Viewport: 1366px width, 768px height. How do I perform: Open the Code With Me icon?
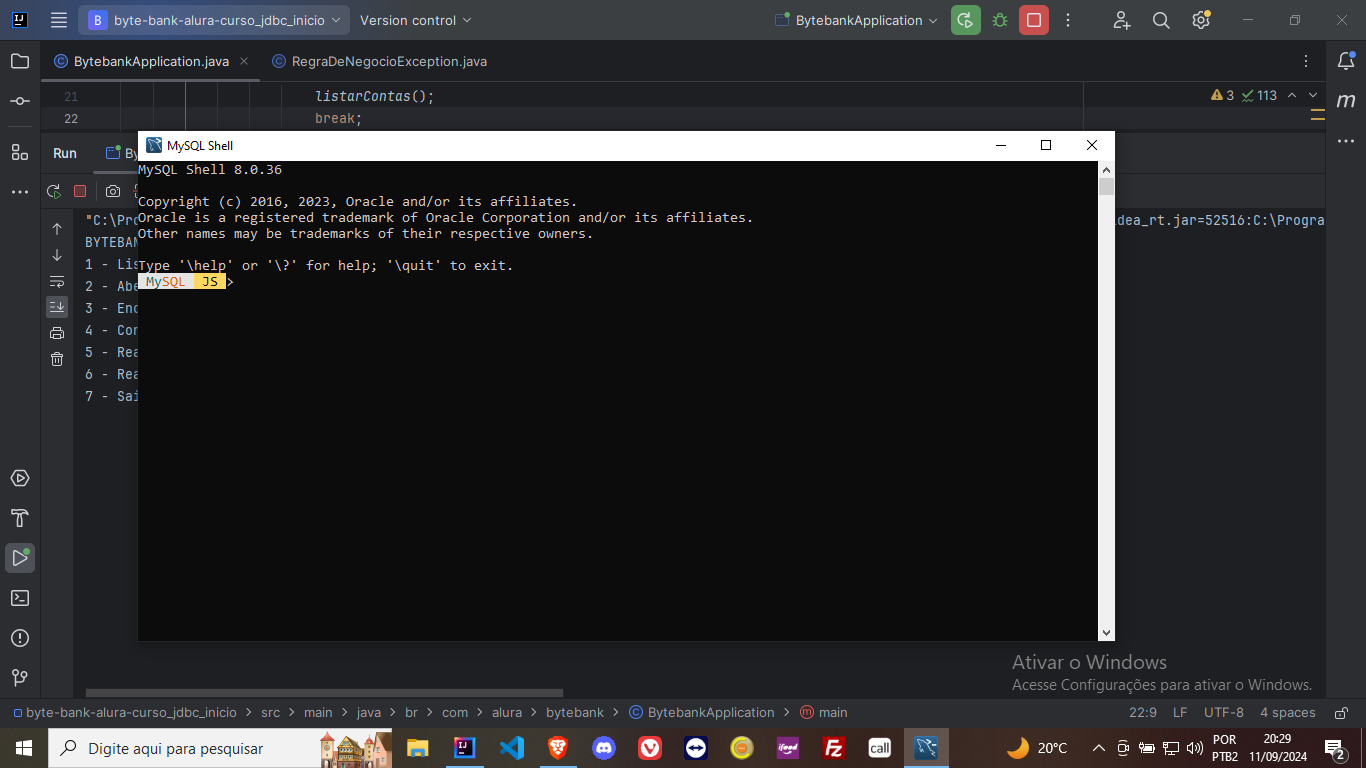tap(1121, 20)
